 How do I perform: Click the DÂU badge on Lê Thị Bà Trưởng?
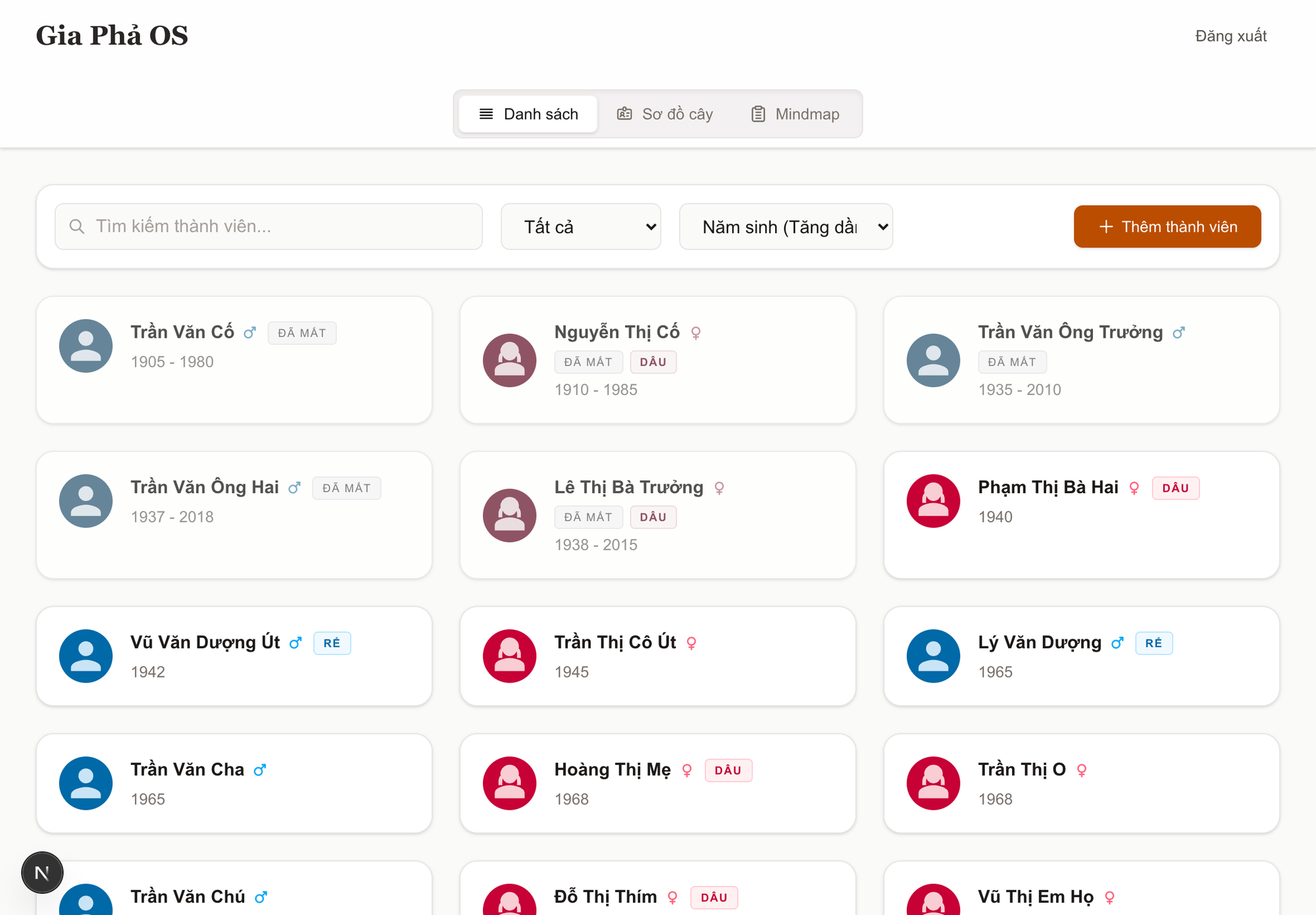coord(653,517)
